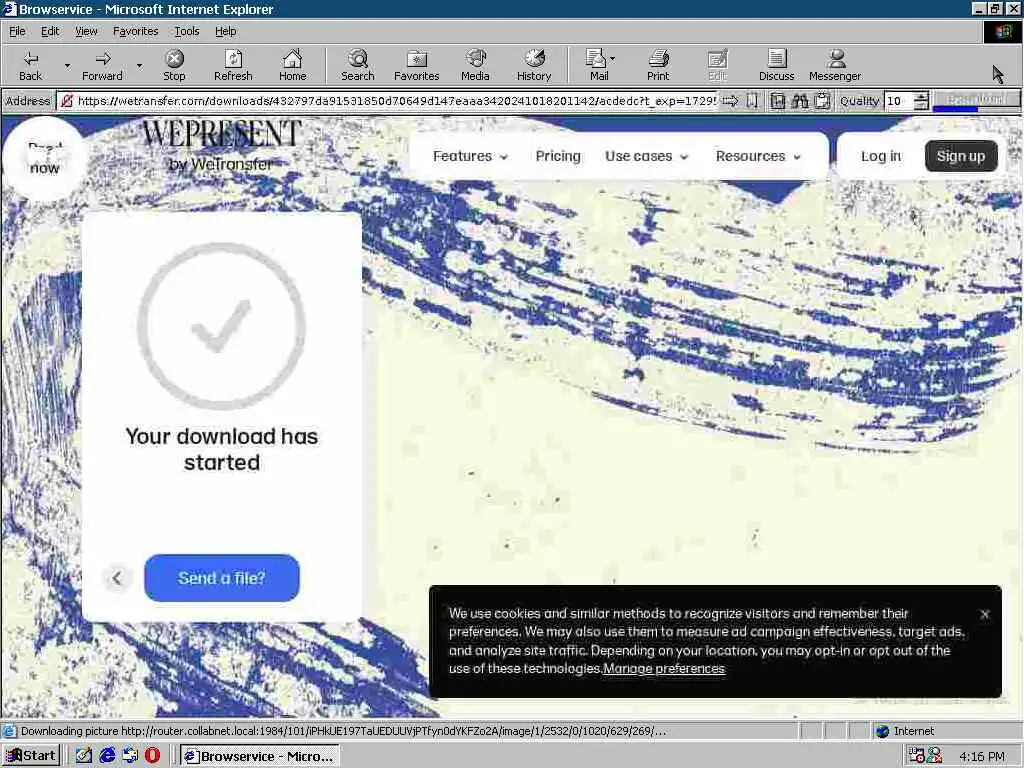Expand the Use cases dropdown
1024x768 pixels.
click(x=647, y=156)
